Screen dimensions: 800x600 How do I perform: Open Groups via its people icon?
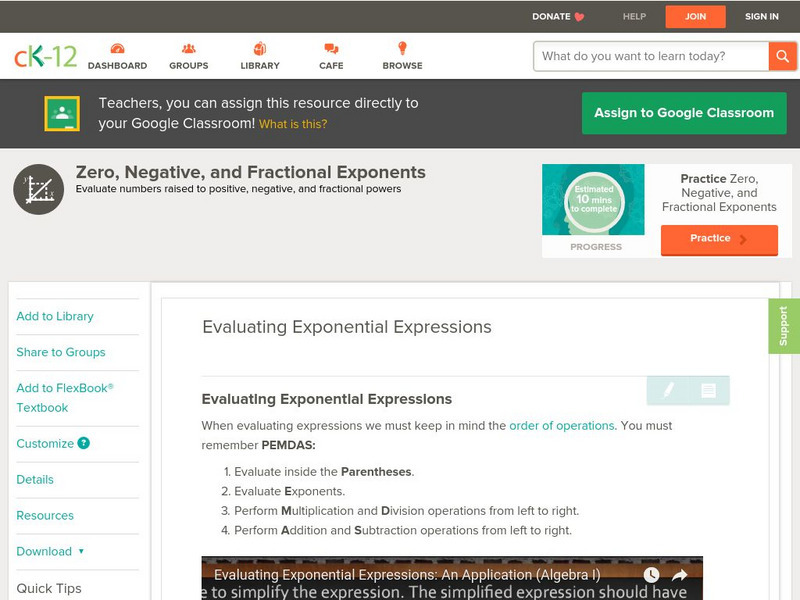189,47
